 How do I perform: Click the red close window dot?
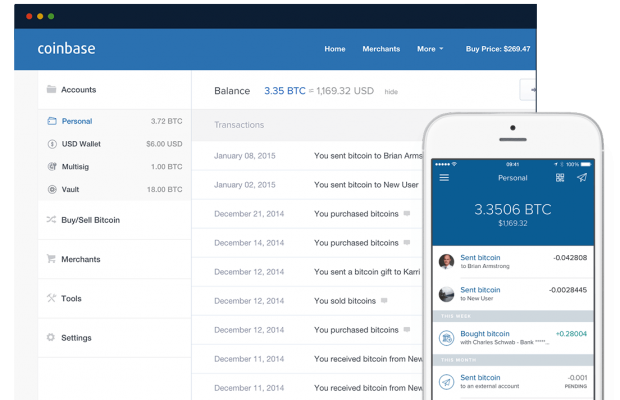29,16
